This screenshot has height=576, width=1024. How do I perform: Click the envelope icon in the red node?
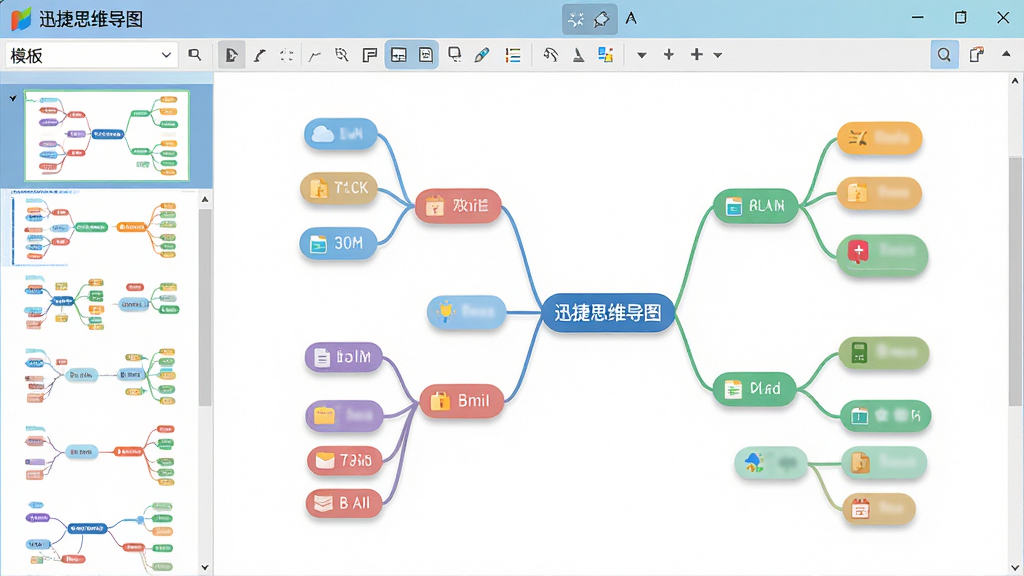(325, 461)
